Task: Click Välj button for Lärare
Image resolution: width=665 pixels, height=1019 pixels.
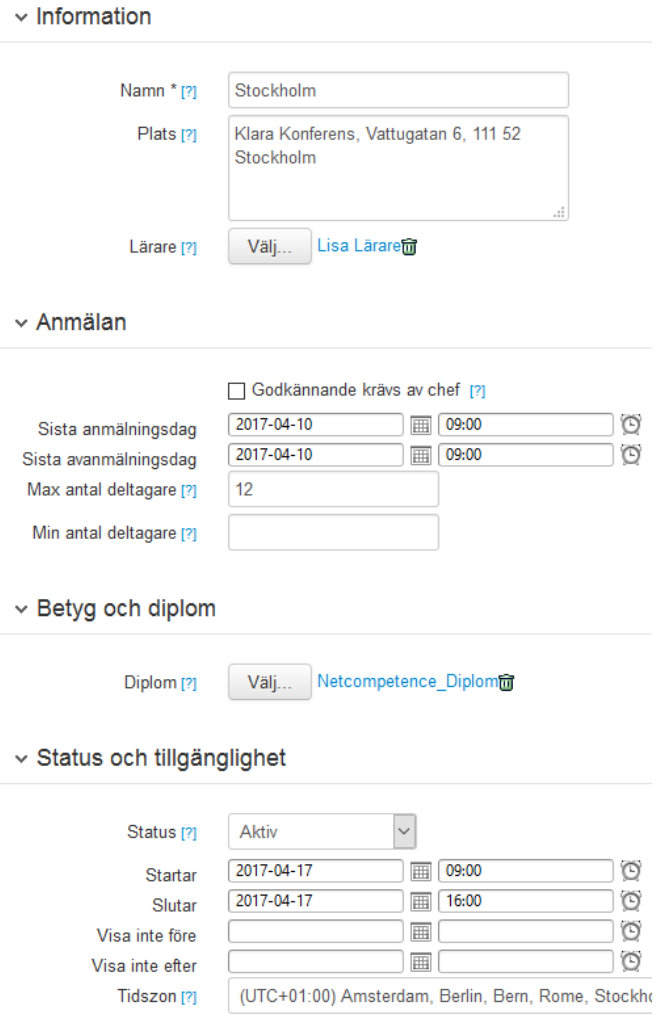Action: pyautogui.click(x=269, y=247)
